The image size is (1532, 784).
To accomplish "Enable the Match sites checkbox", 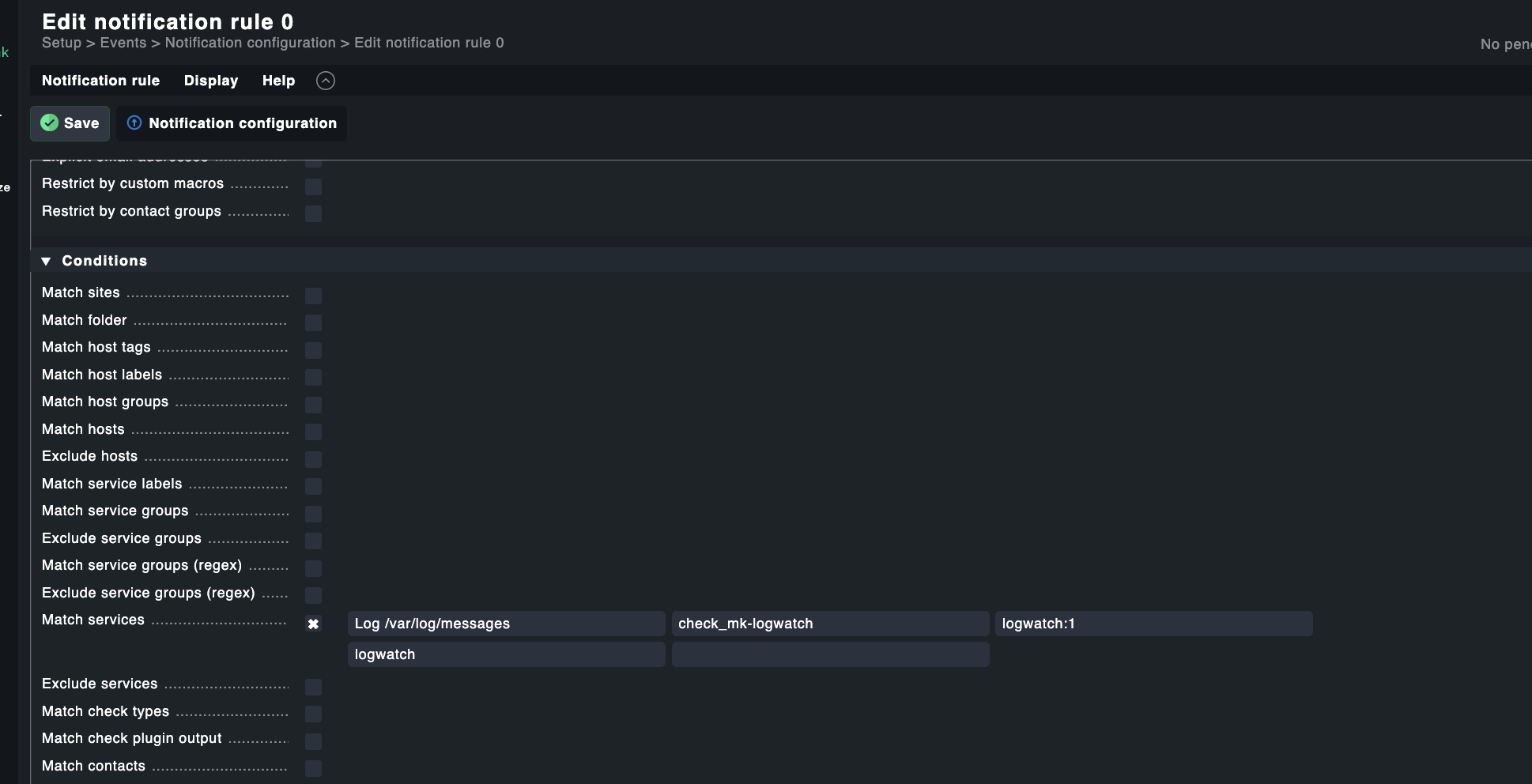I will 313,296.
